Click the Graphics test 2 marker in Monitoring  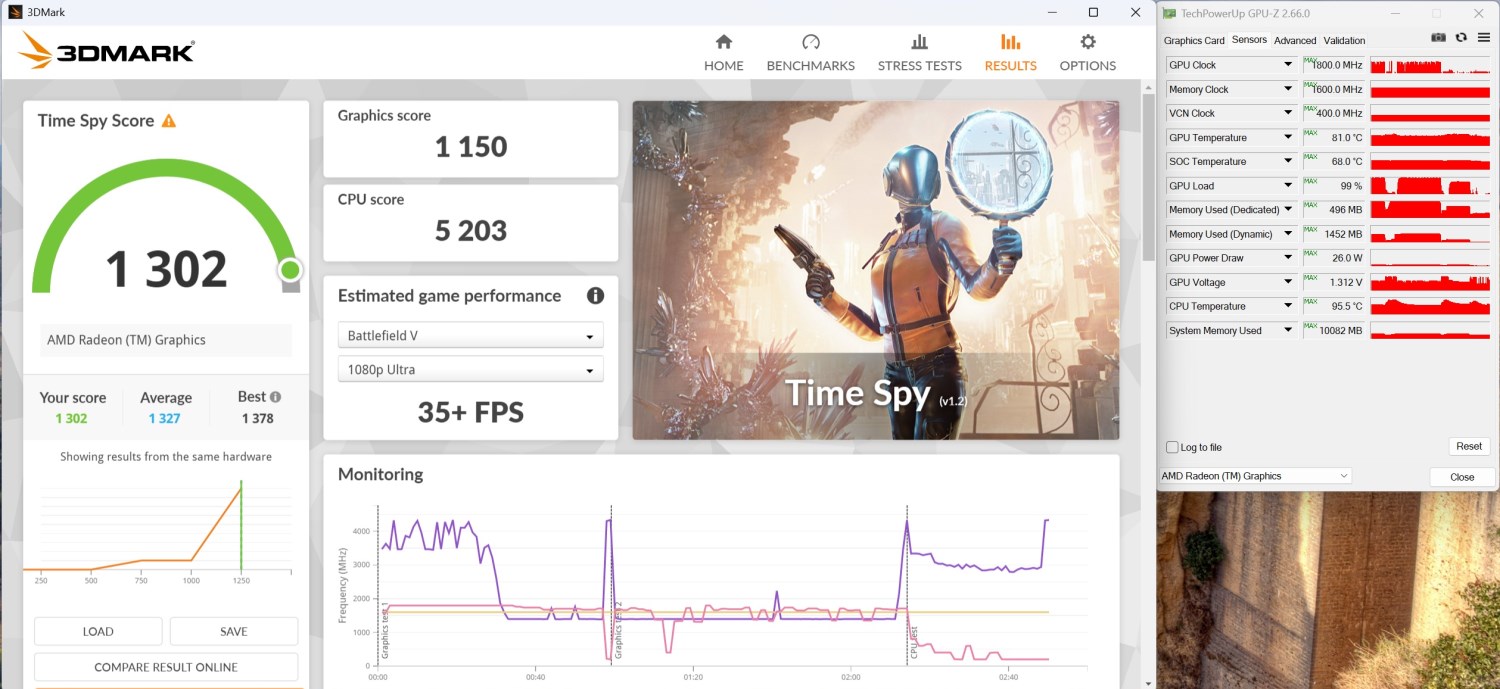617,629
